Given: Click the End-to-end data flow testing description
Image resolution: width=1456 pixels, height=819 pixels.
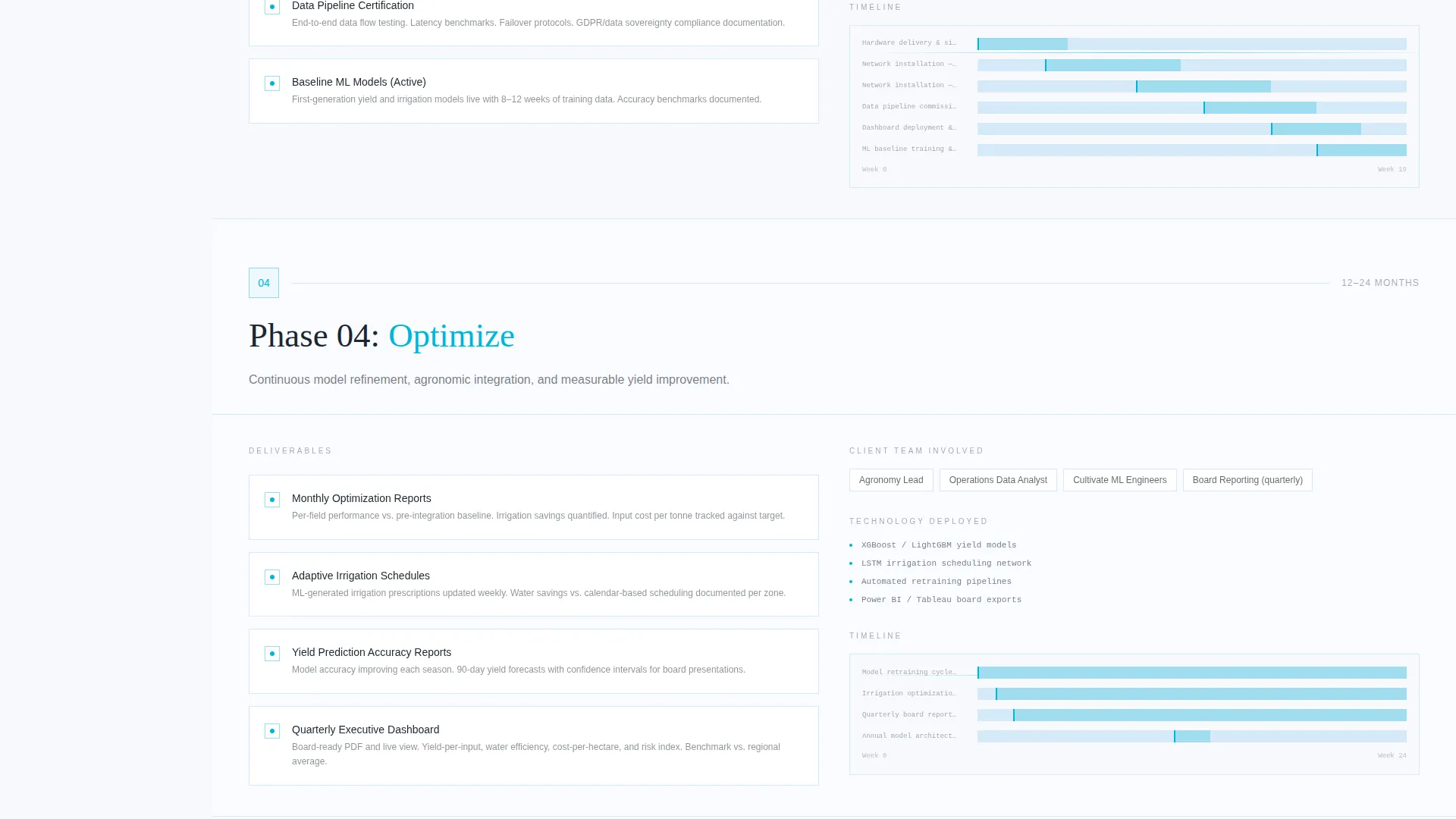Looking at the screenshot, I should [538, 23].
